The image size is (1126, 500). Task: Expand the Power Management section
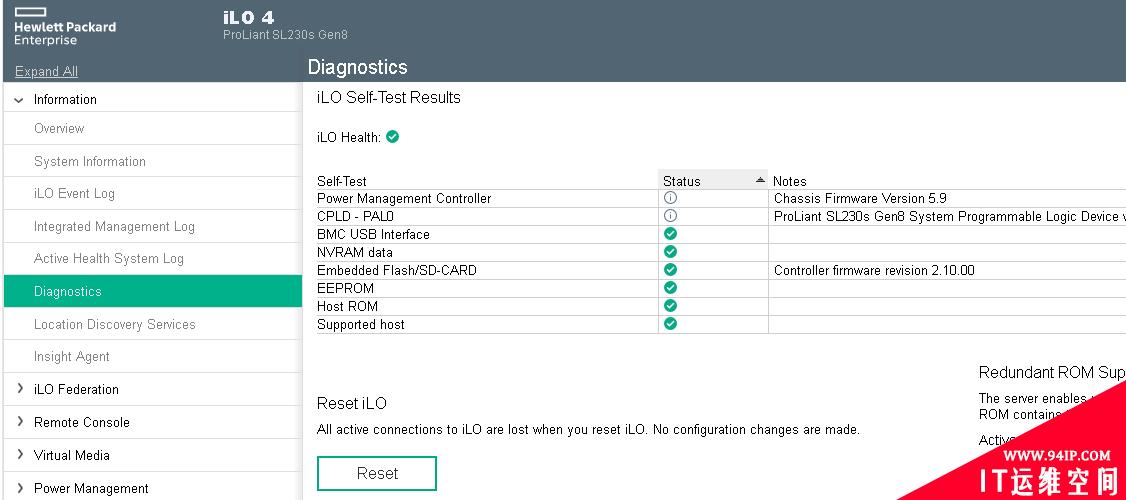coord(20,488)
